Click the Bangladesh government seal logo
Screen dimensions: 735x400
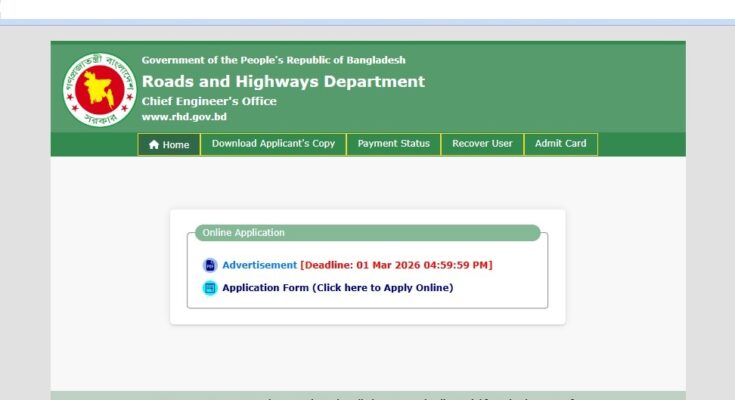click(98, 89)
